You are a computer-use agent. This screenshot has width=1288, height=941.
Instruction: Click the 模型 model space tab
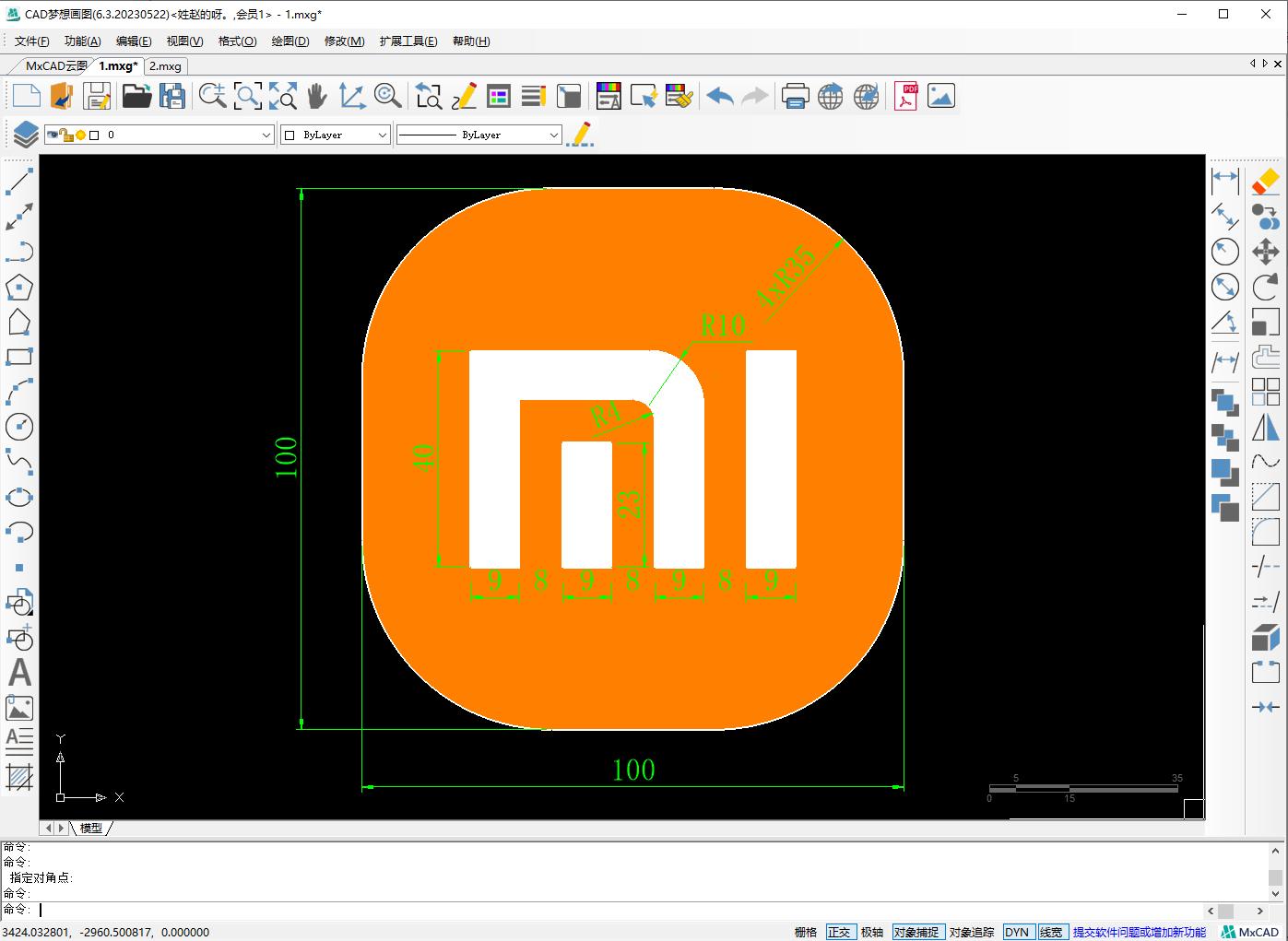91,828
